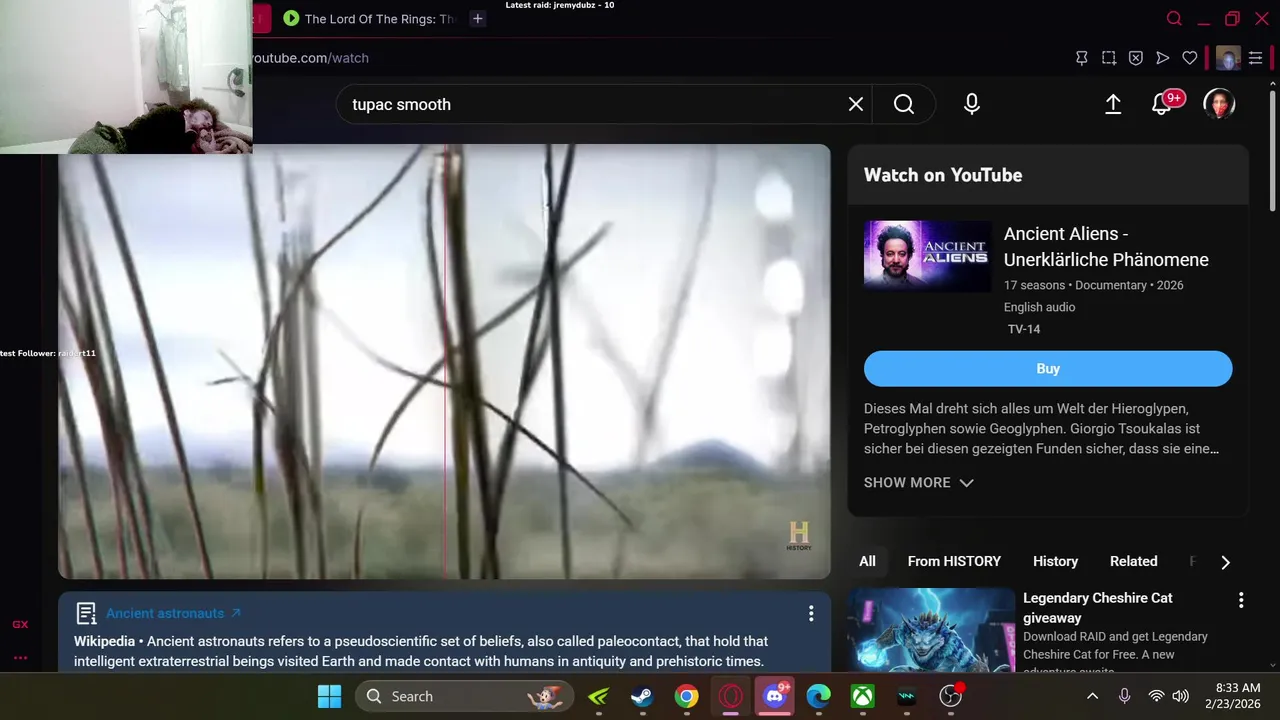The height and width of the screenshot is (720, 1280).
Task: Open Google Chrome from the taskbar
Action: [x=686, y=696]
